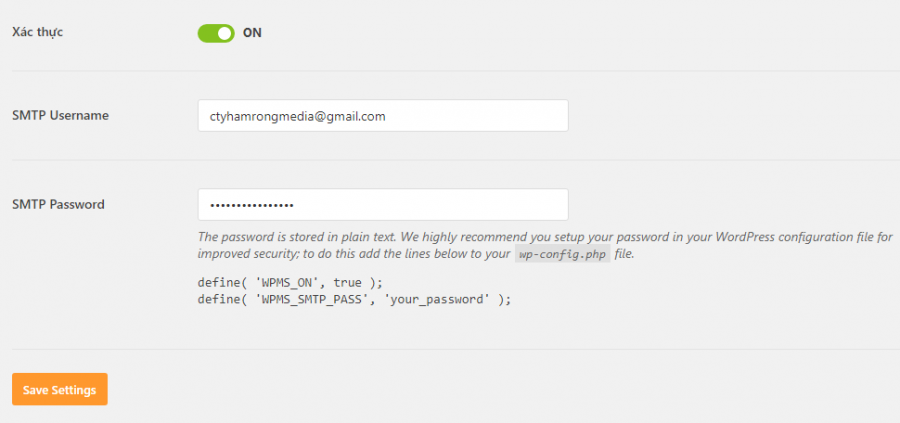Click the 'WPMS_ON' constant name
900x423 pixels.
pos(292,284)
